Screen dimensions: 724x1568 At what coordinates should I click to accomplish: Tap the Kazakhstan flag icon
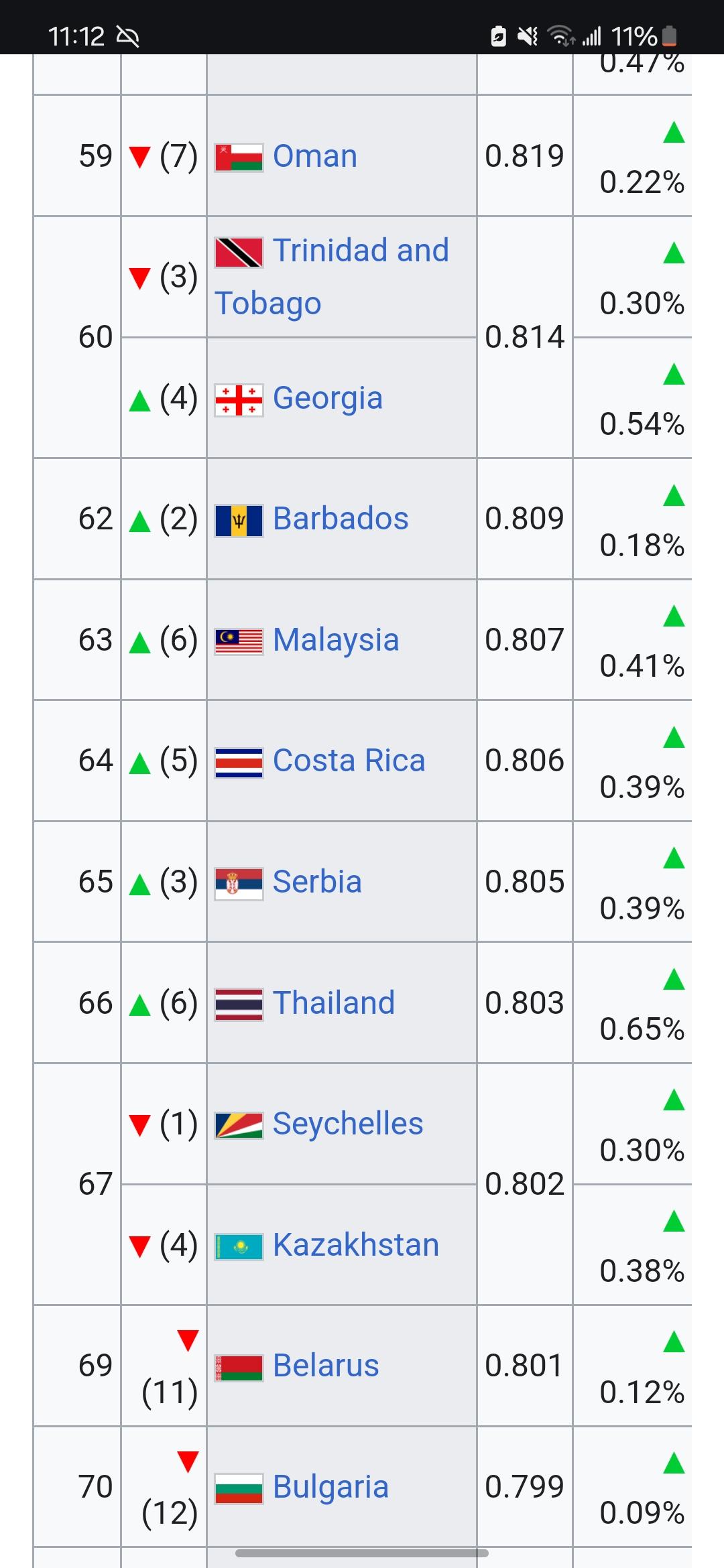(x=239, y=1247)
